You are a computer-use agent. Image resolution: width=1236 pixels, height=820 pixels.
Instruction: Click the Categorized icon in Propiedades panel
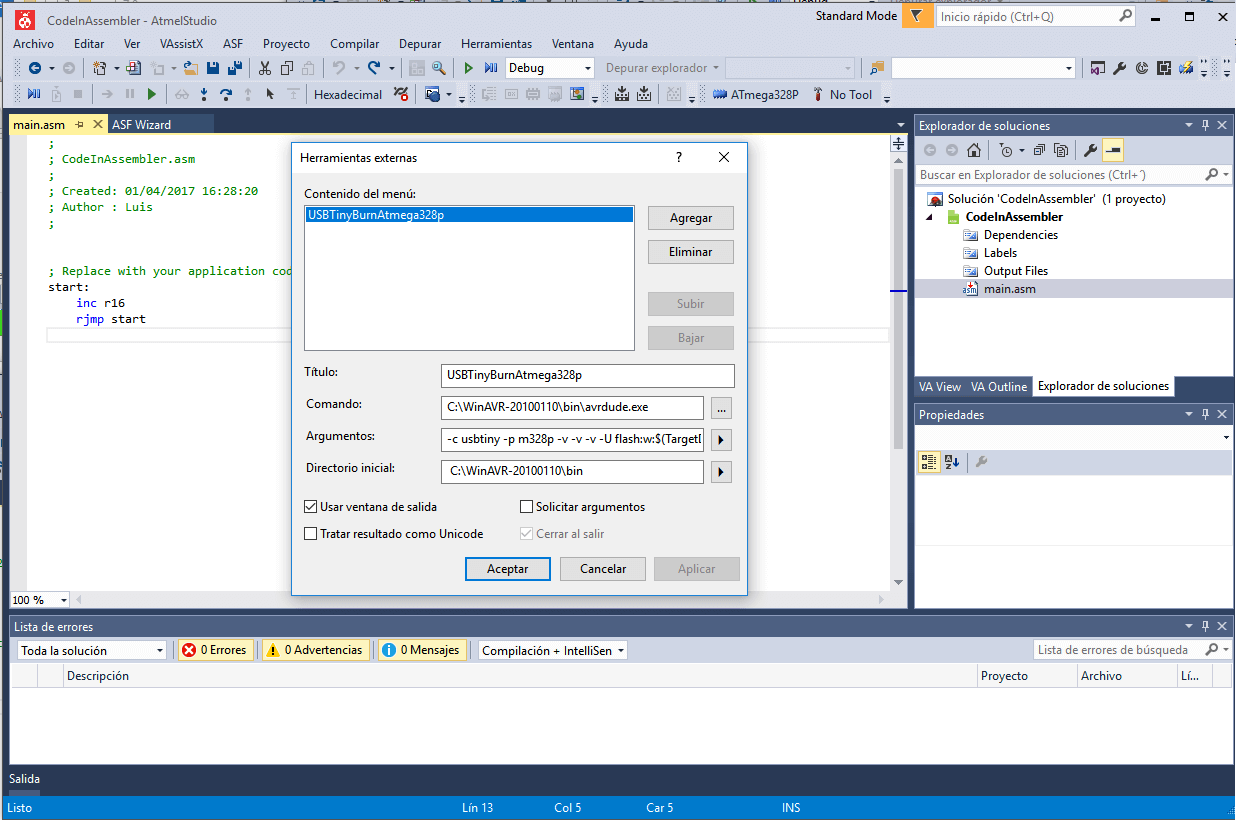(929, 462)
